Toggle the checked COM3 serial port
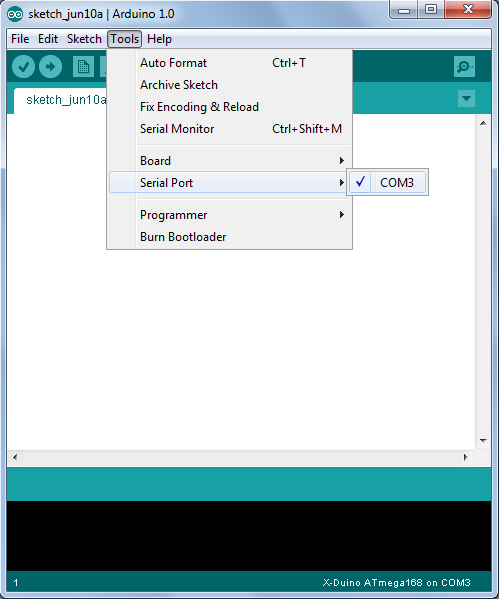The width and height of the screenshot is (499, 599). 387,182
